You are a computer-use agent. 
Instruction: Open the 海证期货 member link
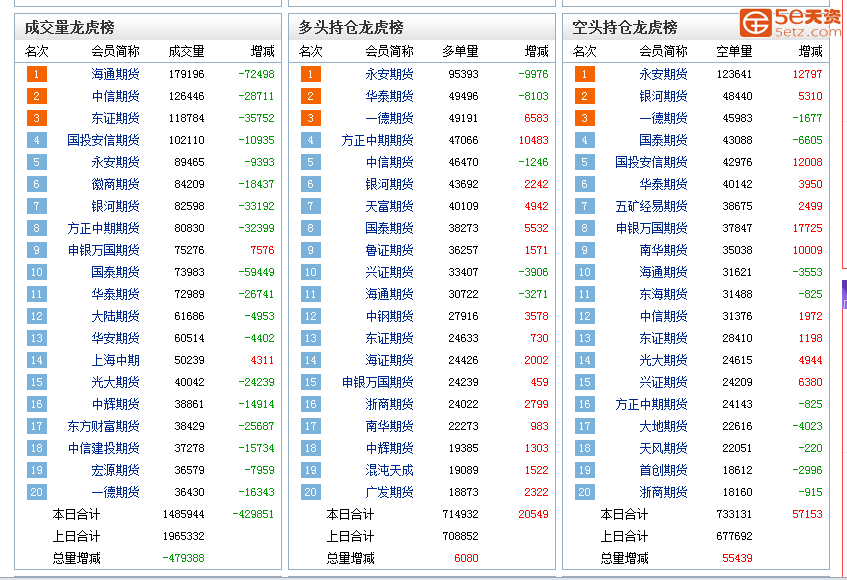[x=389, y=360]
